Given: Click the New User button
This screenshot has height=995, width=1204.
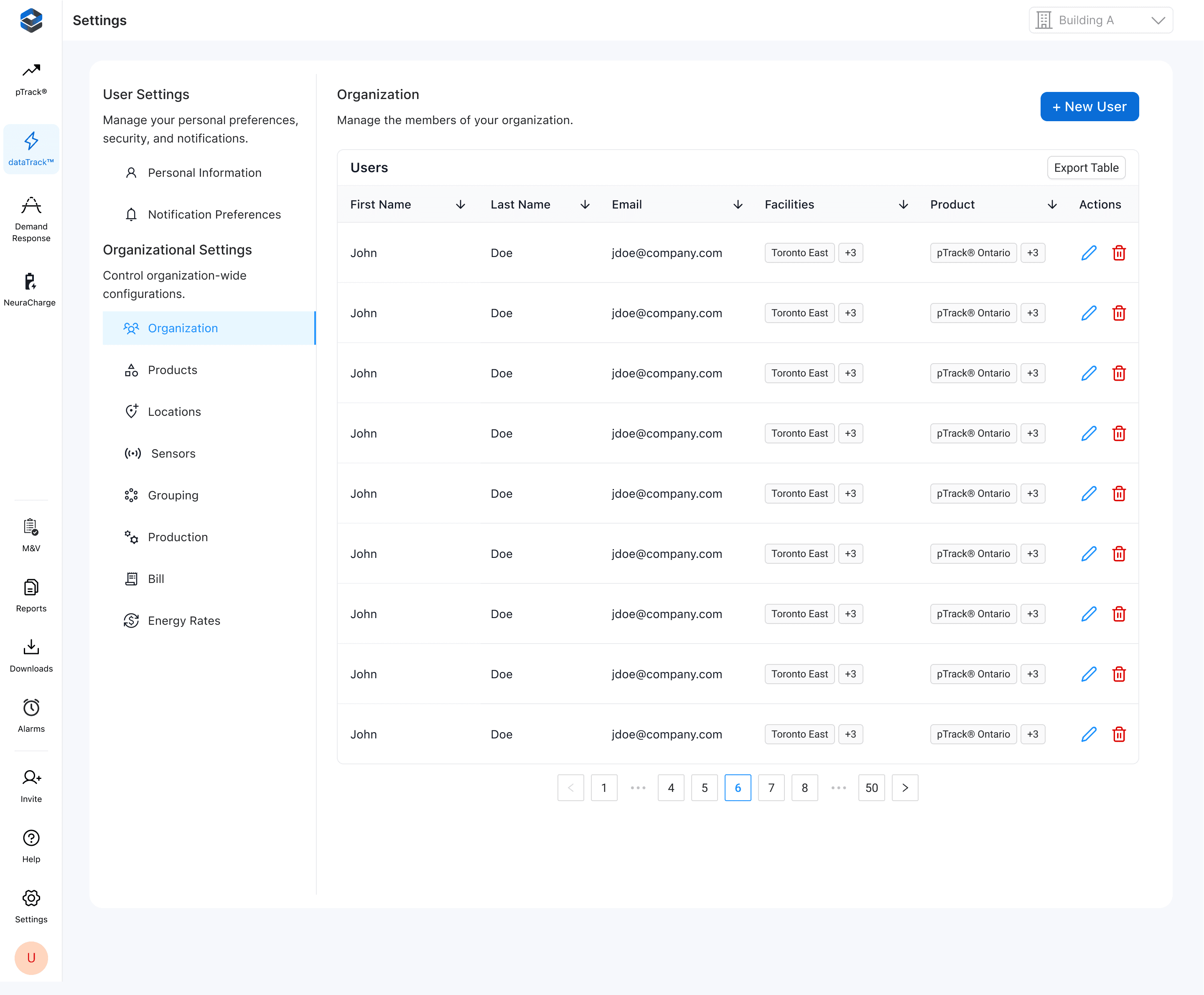Looking at the screenshot, I should point(1089,107).
